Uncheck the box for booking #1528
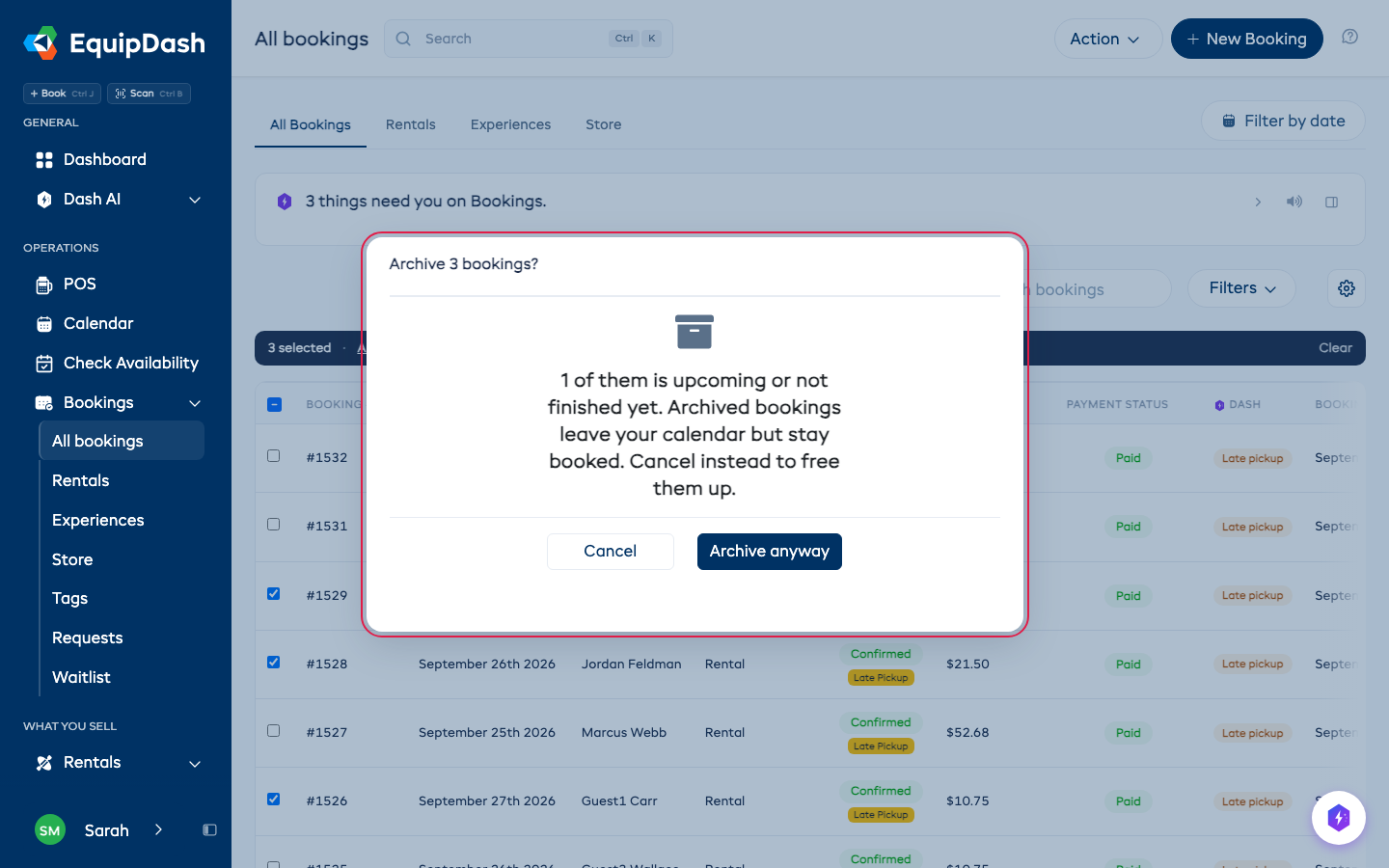 pos(274,662)
